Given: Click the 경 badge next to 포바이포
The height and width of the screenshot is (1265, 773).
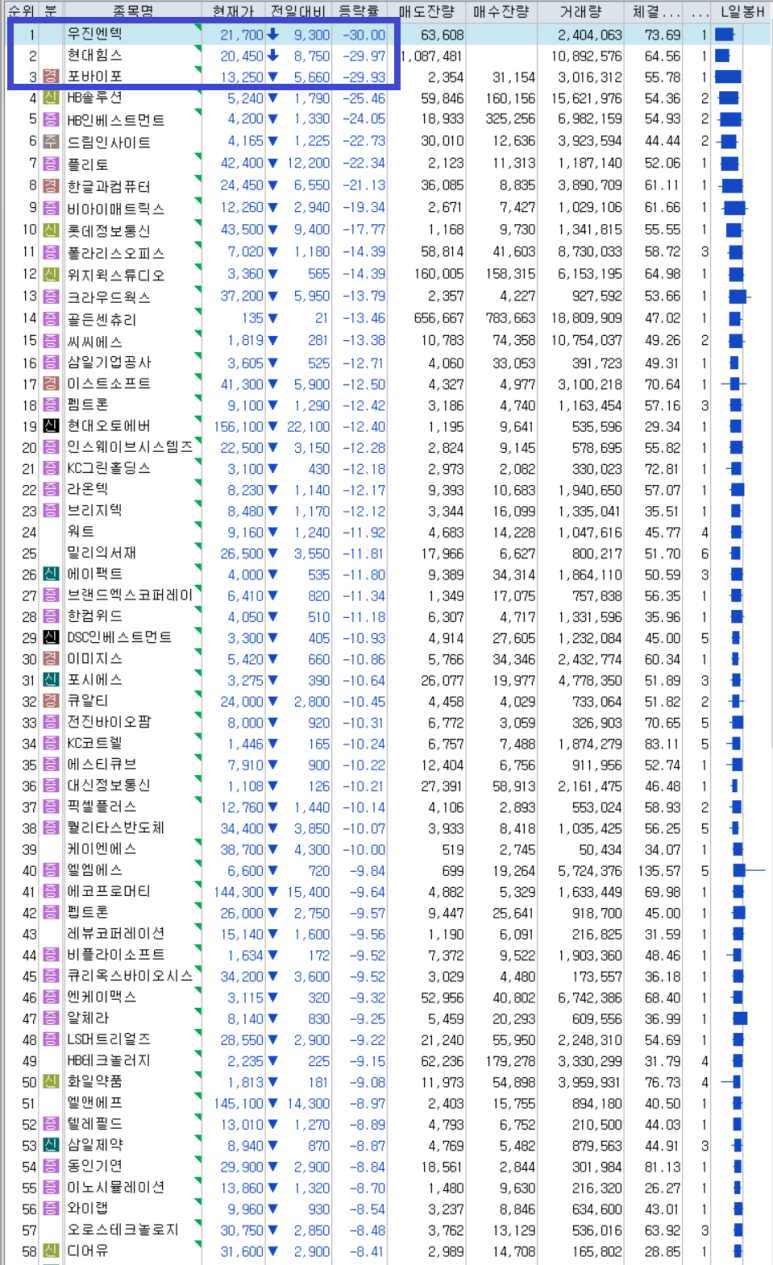Looking at the screenshot, I should (x=50, y=76).
